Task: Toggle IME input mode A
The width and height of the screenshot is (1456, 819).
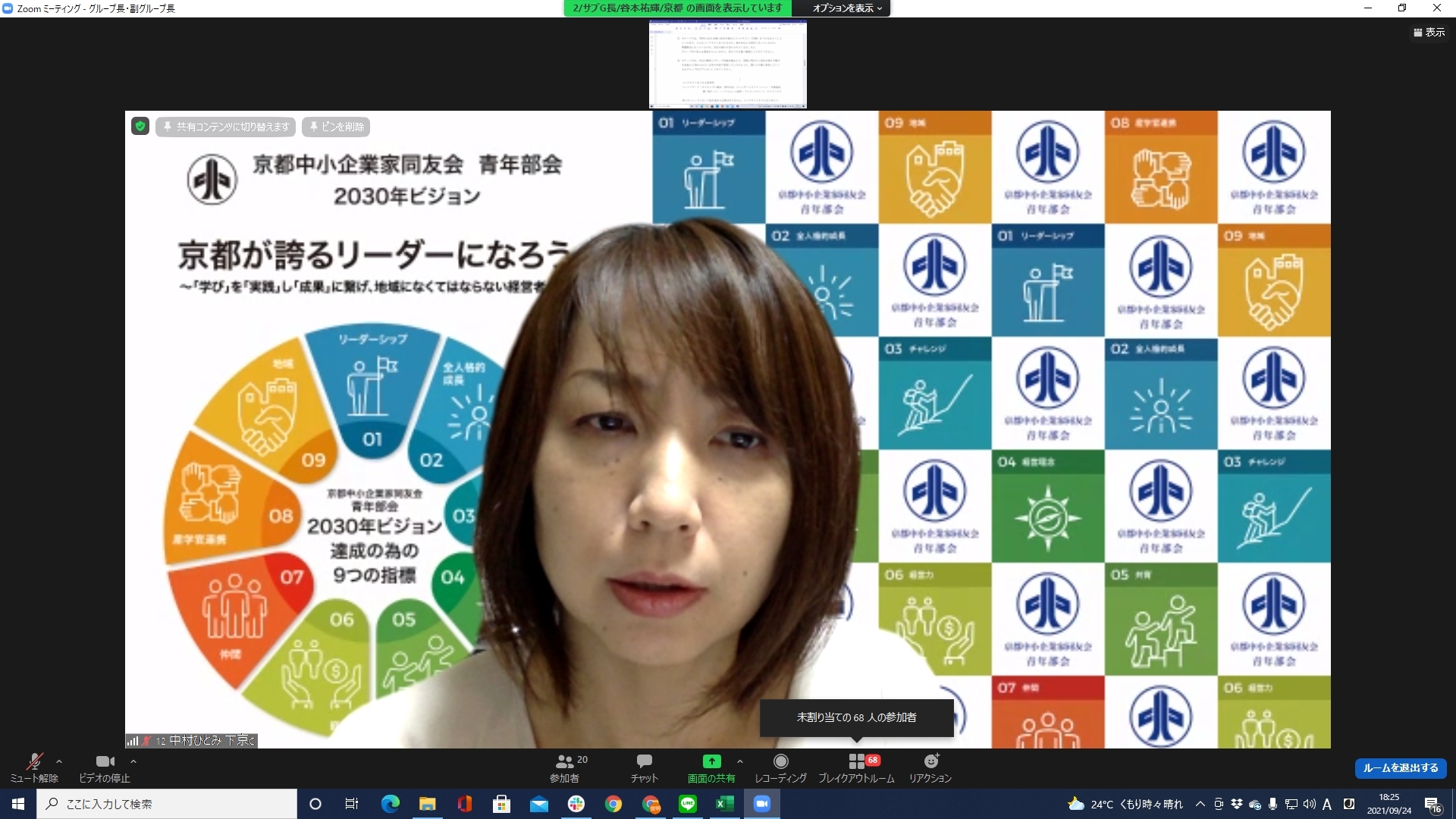Action: (1327, 804)
